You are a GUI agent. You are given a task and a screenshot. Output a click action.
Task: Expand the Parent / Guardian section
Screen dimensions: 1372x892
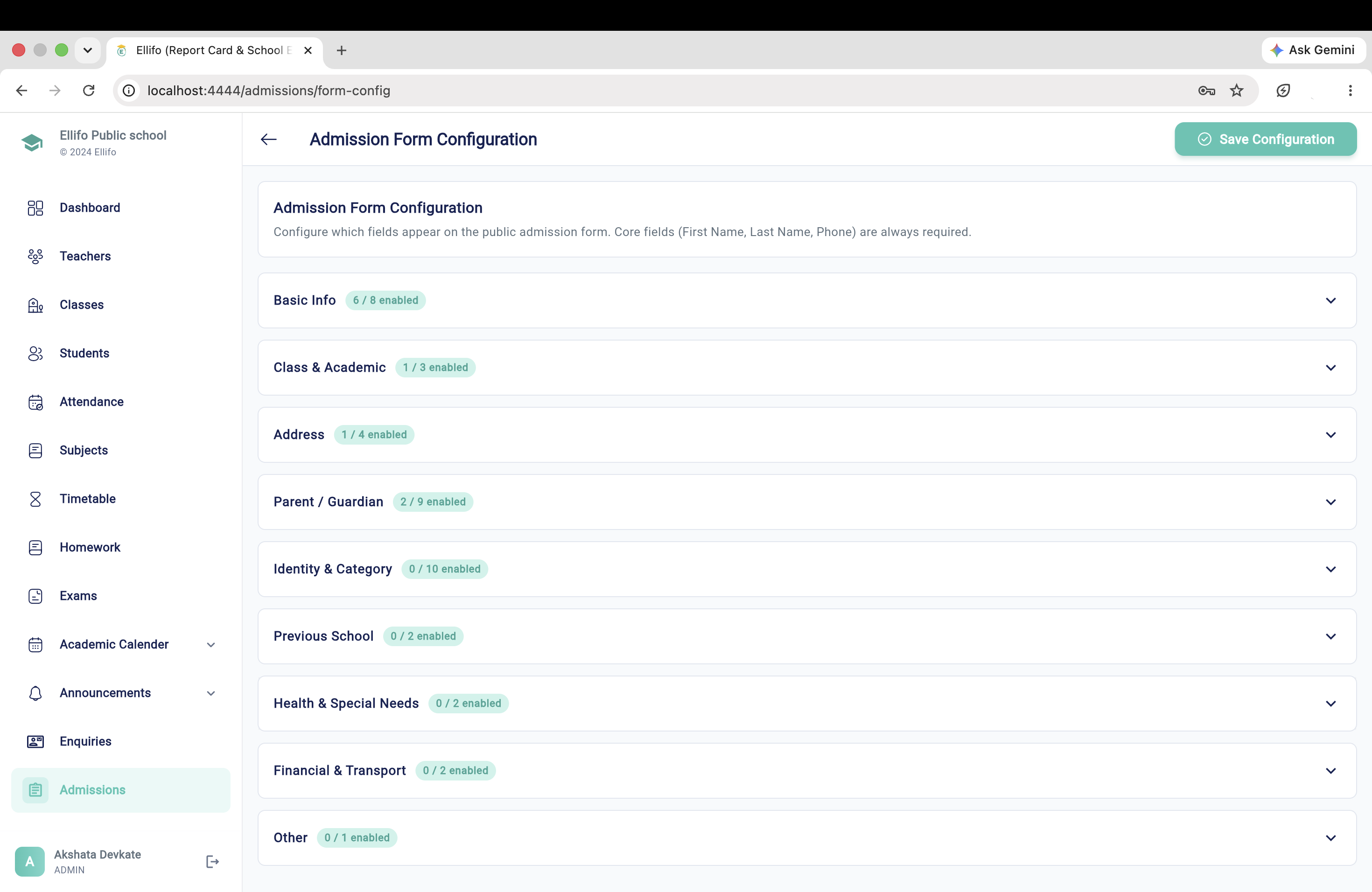806,502
